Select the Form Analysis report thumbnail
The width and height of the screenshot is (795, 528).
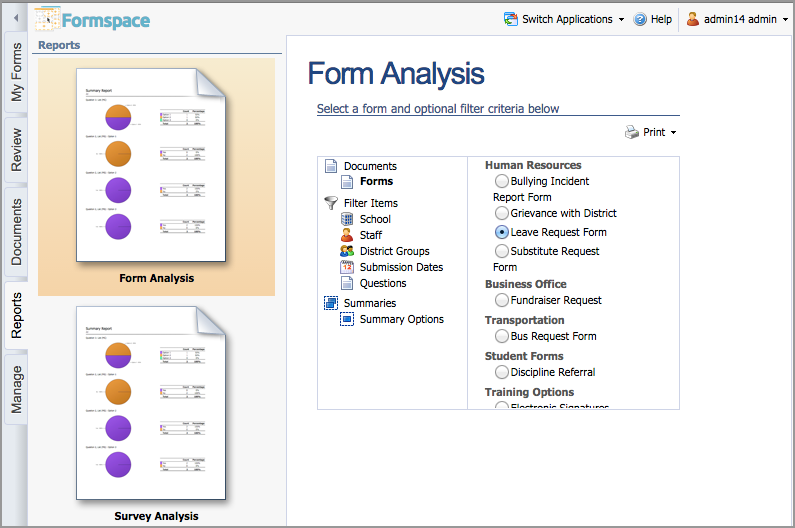pos(151,165)
